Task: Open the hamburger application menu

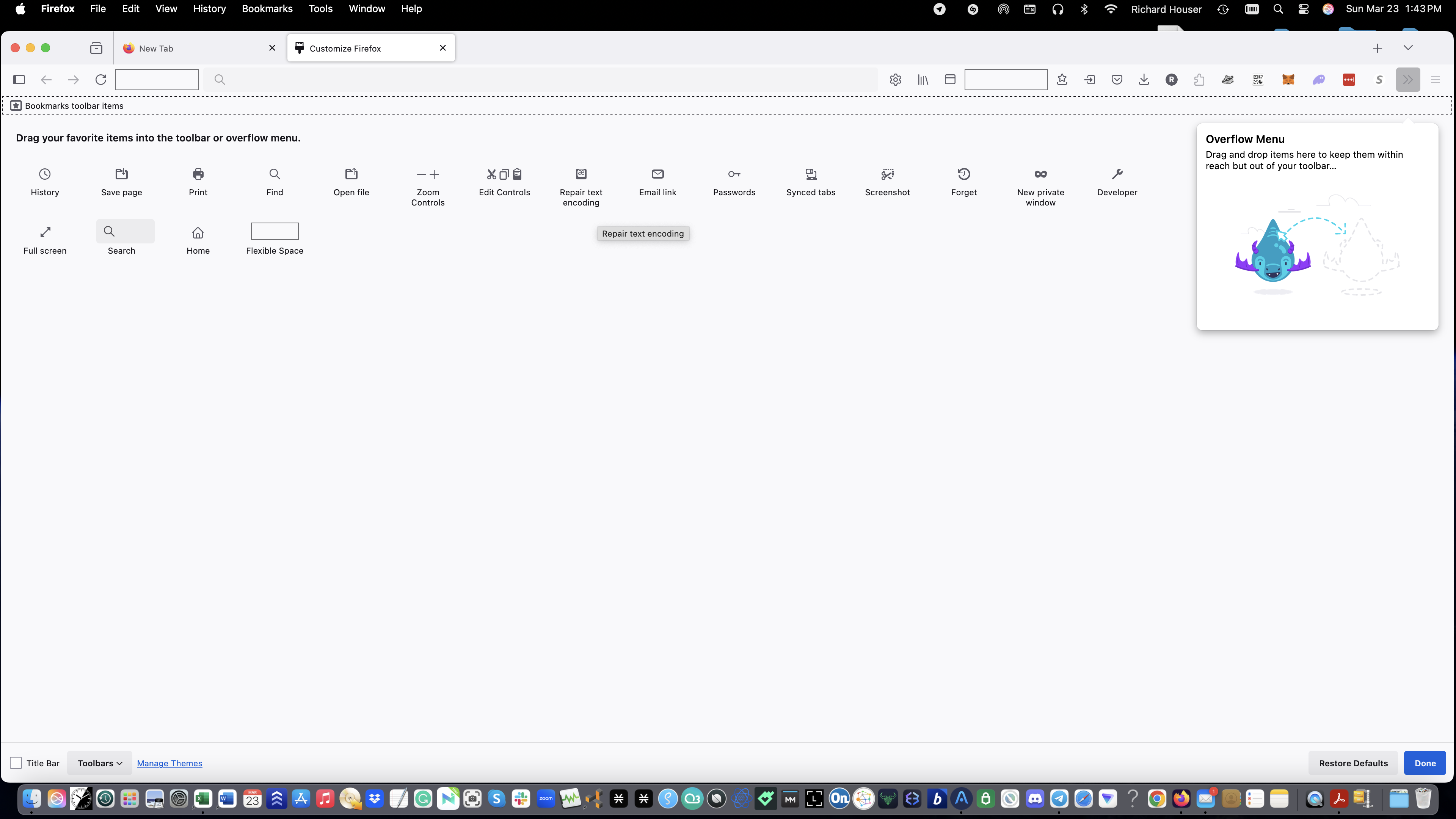Action: coord(1436,80)
